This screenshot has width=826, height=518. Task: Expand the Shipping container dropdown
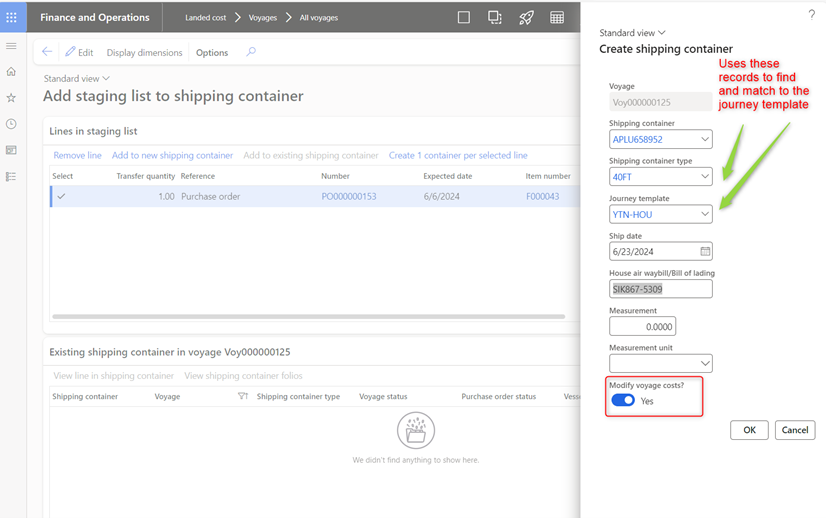[705, 140]
